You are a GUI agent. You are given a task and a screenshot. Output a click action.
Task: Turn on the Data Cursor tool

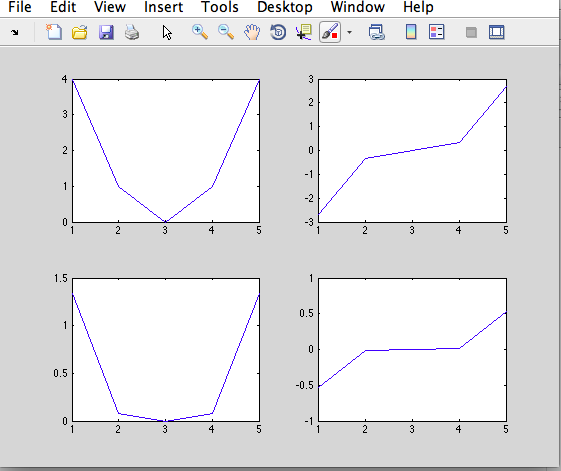point(304,32)
